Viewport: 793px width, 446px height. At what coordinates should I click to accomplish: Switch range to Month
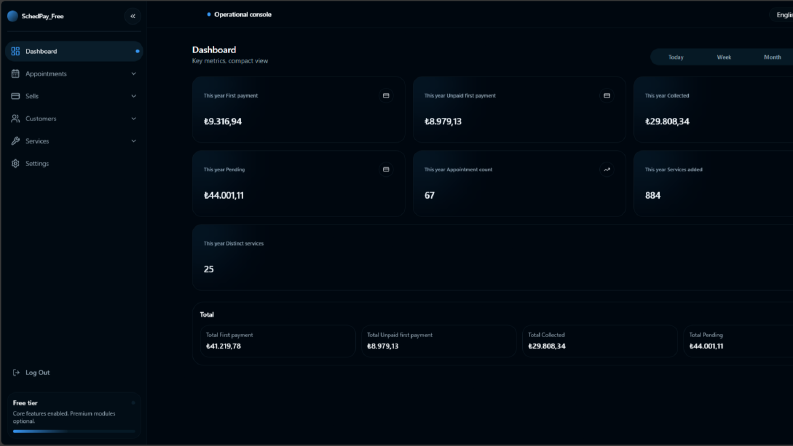(x=772, y=57)
